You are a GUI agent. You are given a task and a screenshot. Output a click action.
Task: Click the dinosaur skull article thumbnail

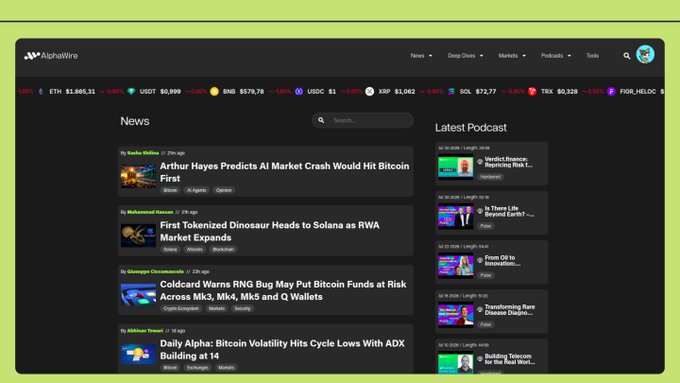coord(138,236)
